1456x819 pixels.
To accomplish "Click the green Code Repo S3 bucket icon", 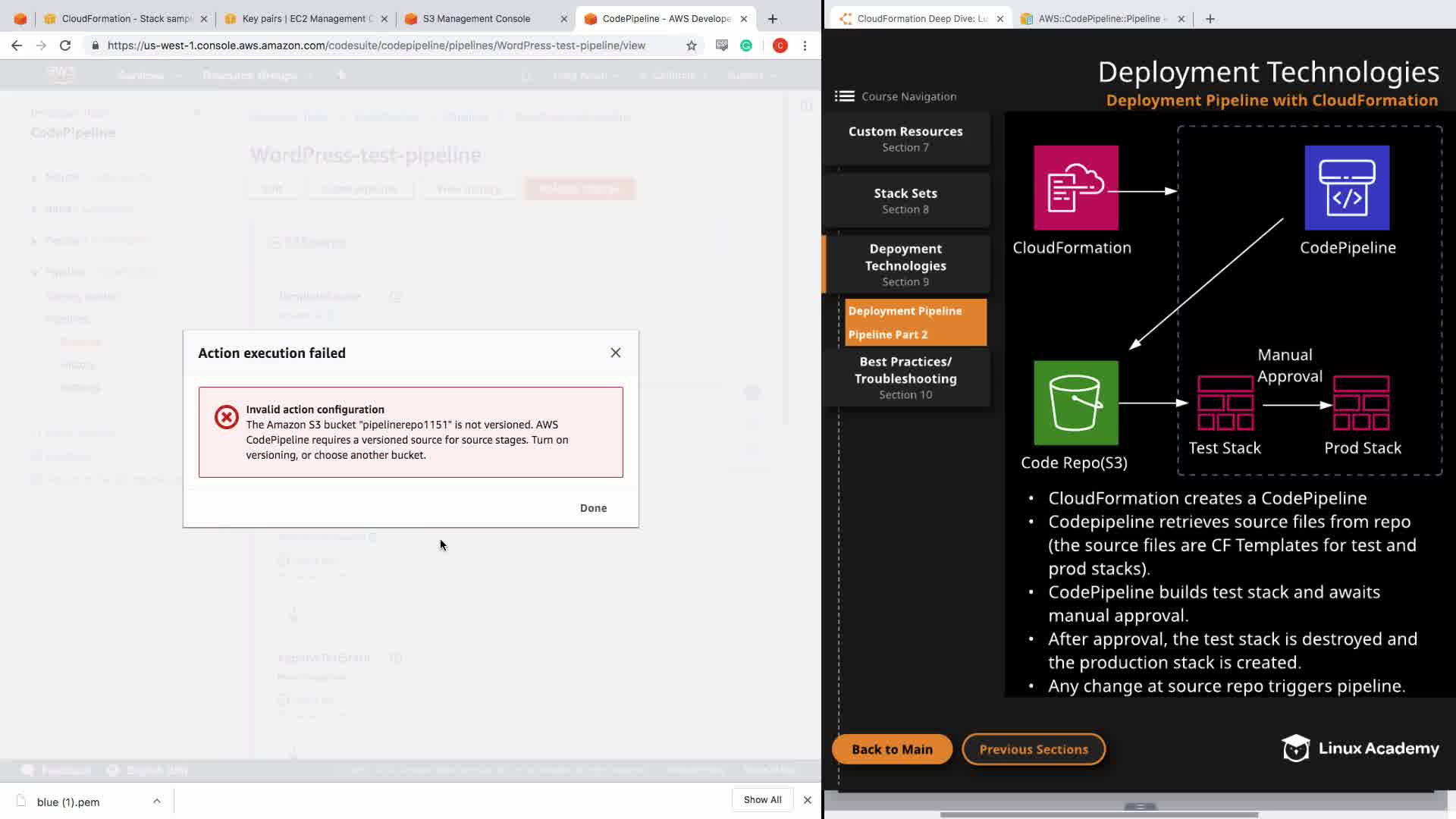I will (x=1075, y=403).
